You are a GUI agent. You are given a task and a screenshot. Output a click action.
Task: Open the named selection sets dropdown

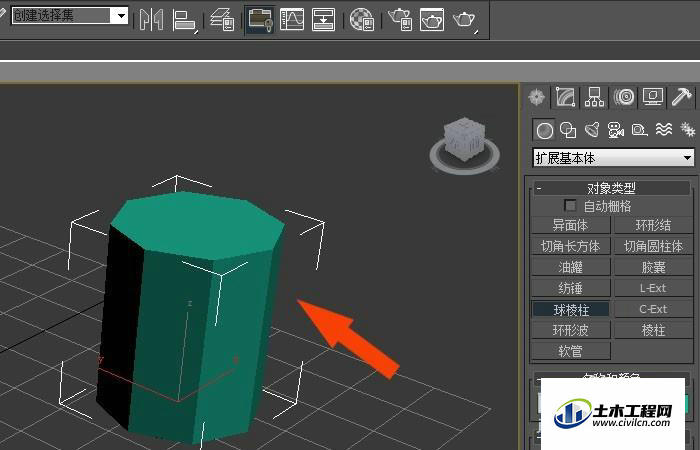(x=70, y=16)
